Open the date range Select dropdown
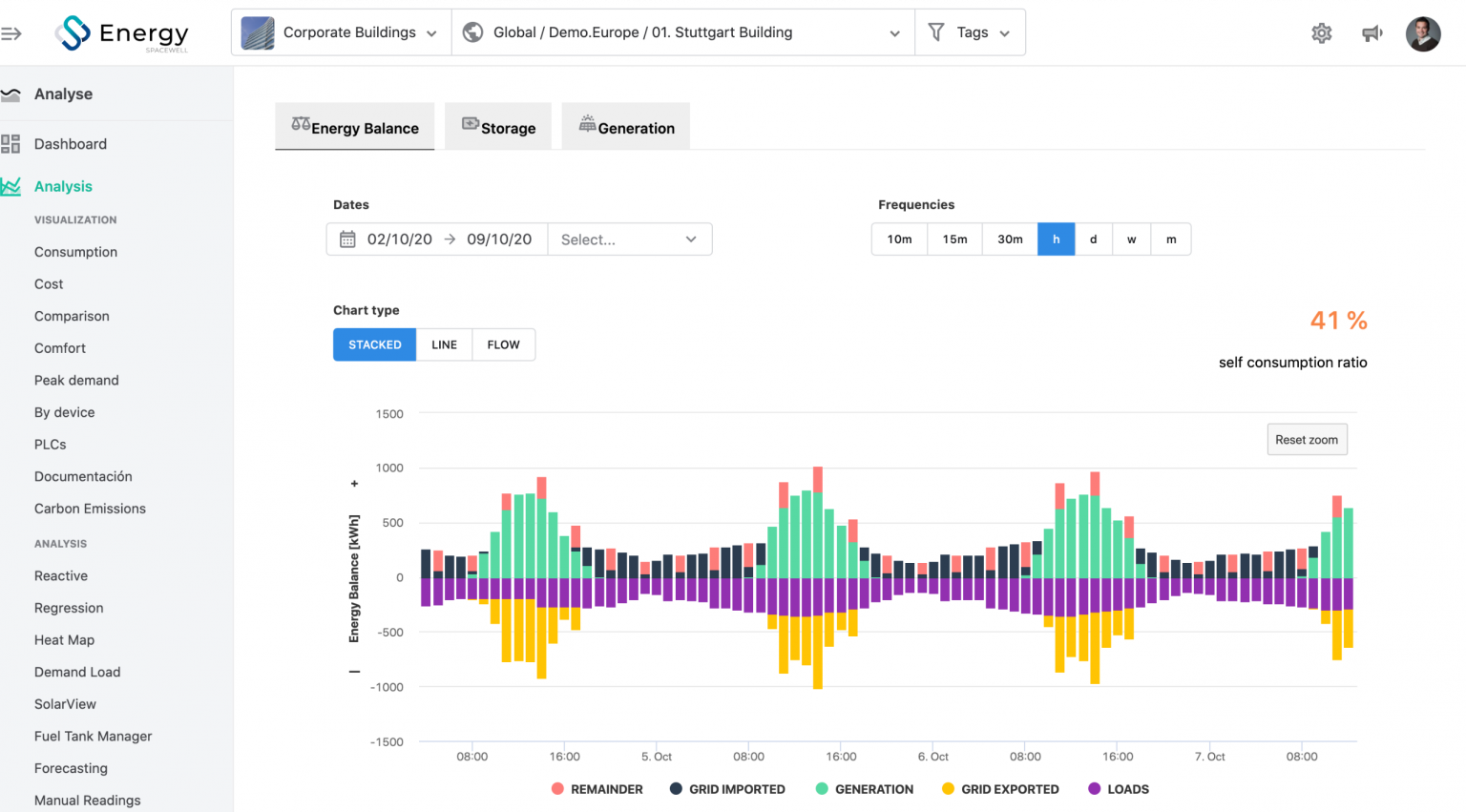1466x812 pixels. [629, 239]
